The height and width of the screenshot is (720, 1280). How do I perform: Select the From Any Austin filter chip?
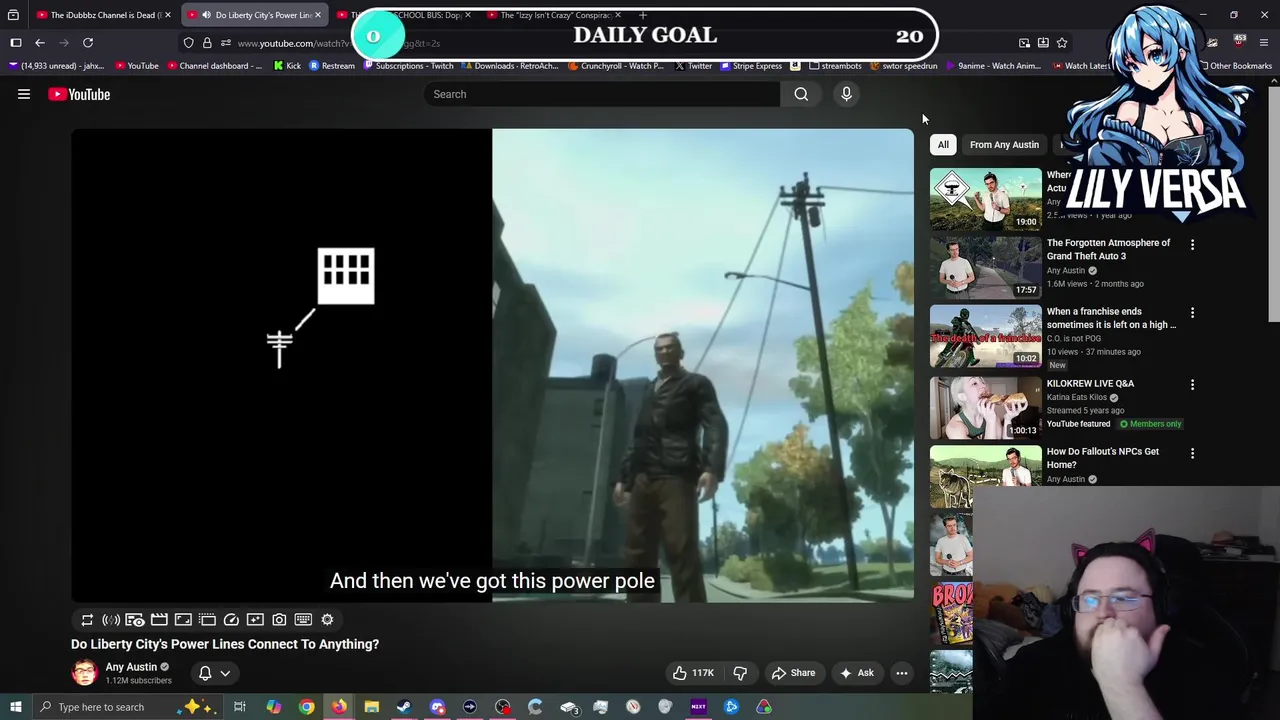[1004, 145]
